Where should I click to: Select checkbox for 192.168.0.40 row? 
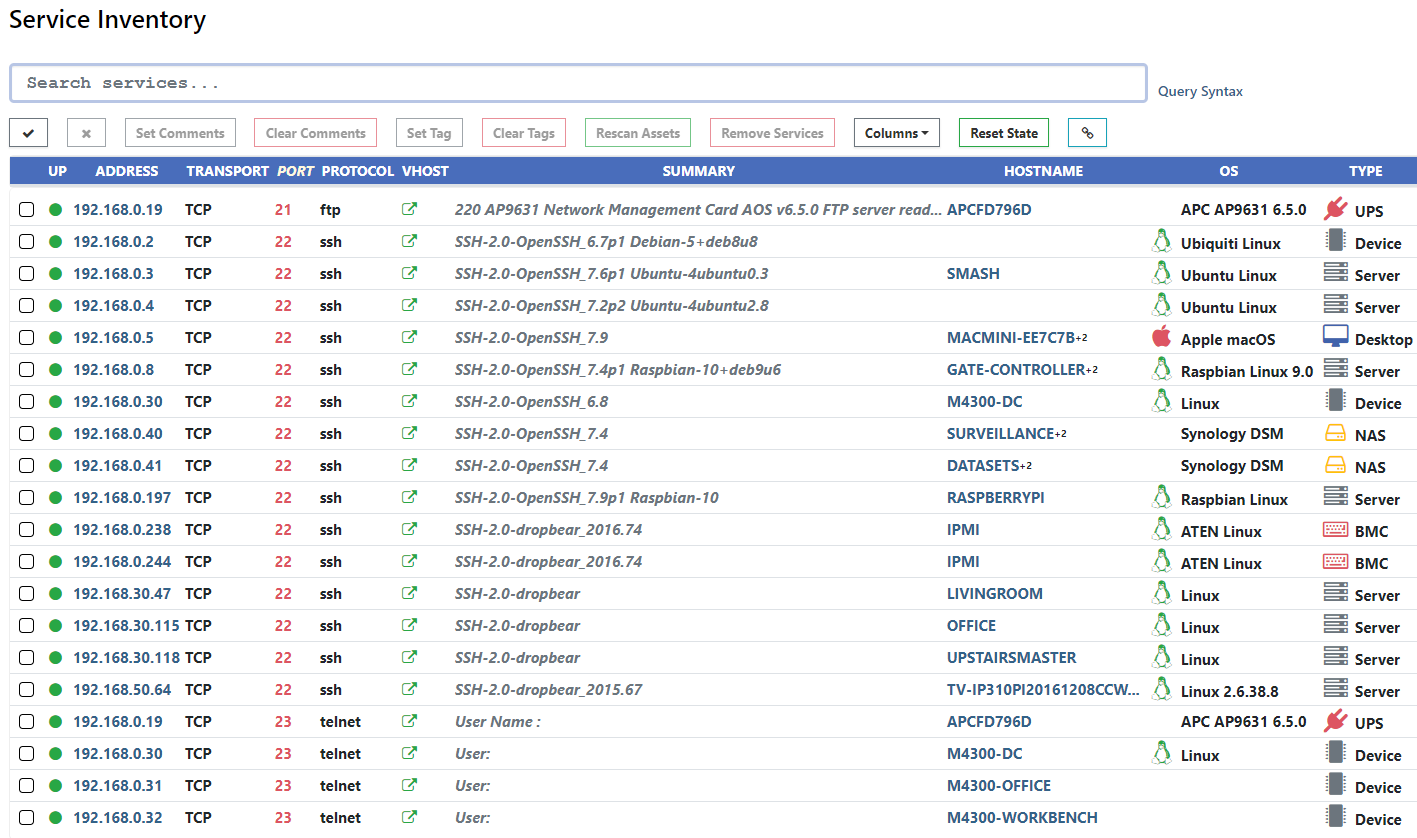pyautogui.click(x=27, y=434)
